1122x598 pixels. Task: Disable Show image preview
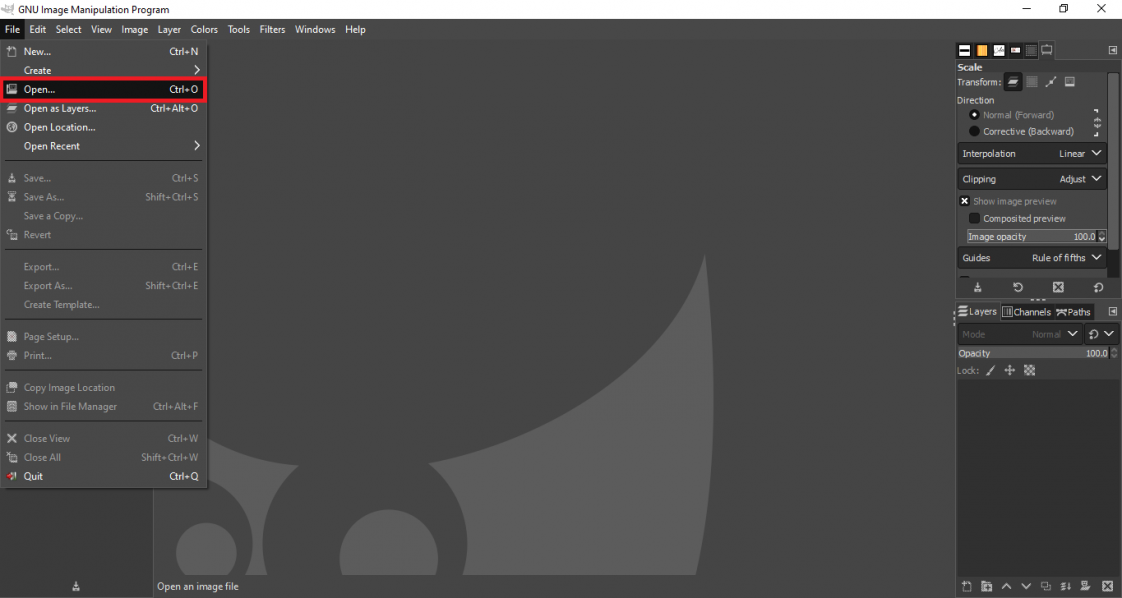coord(964,200)
